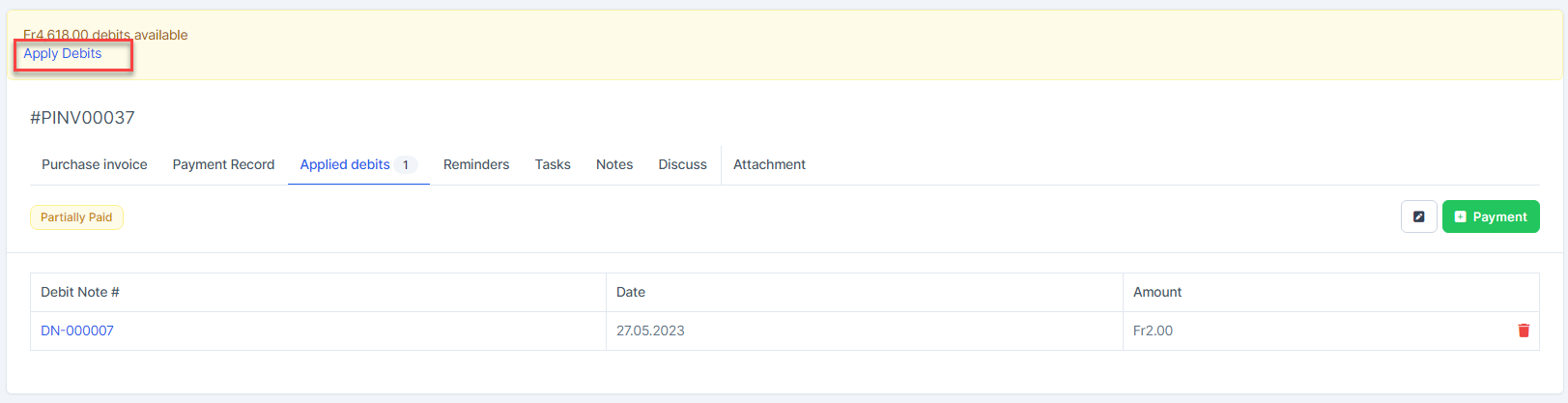The height and width of the screenshot is (403, 1568).
Task: View the Attachment tab
Action: pyautogui.click(x=769, y=164)
